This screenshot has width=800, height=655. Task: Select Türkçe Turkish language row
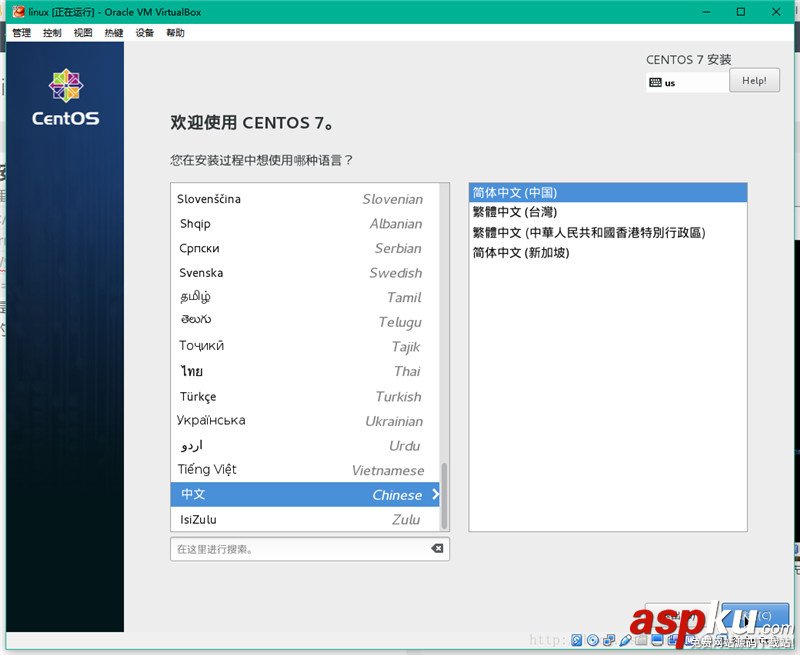(305, 396)
